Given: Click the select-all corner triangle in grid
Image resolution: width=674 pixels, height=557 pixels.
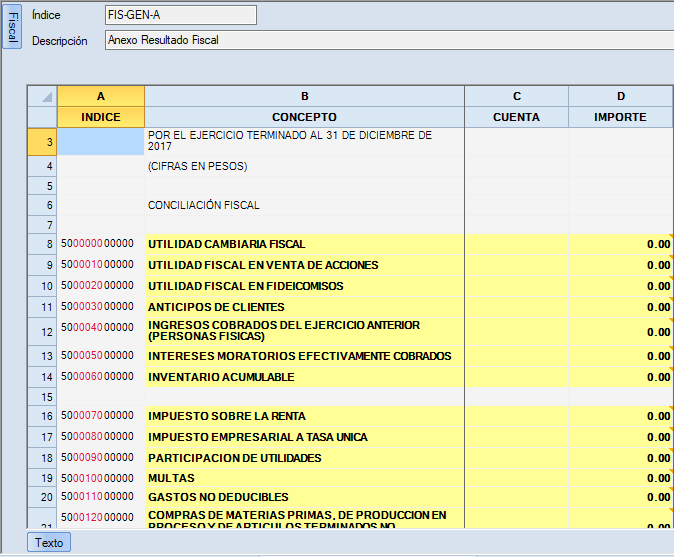Looking at the screenshot, I should [x=46, y=97].
